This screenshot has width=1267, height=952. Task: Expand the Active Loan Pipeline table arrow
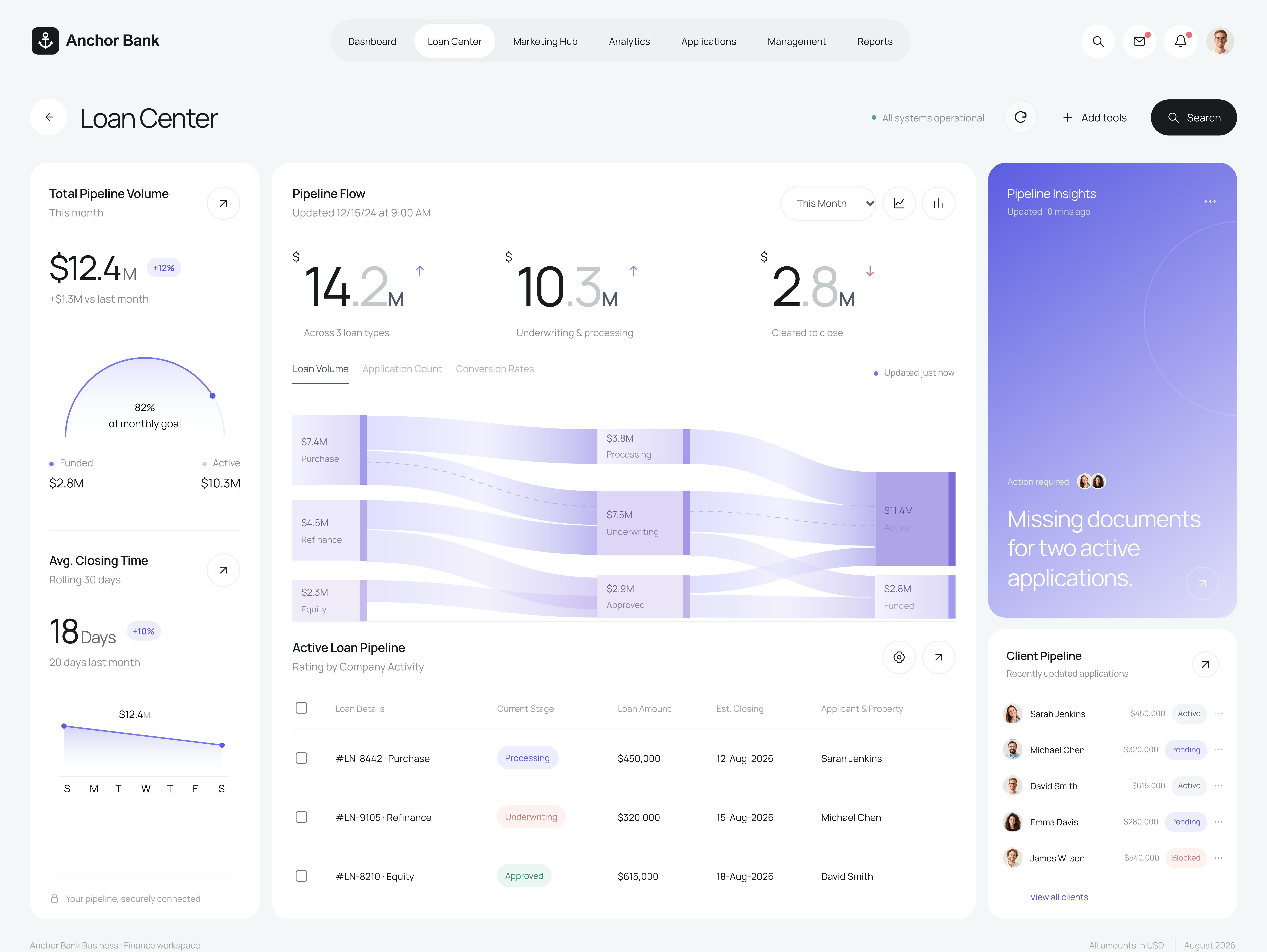pos(939,657)
